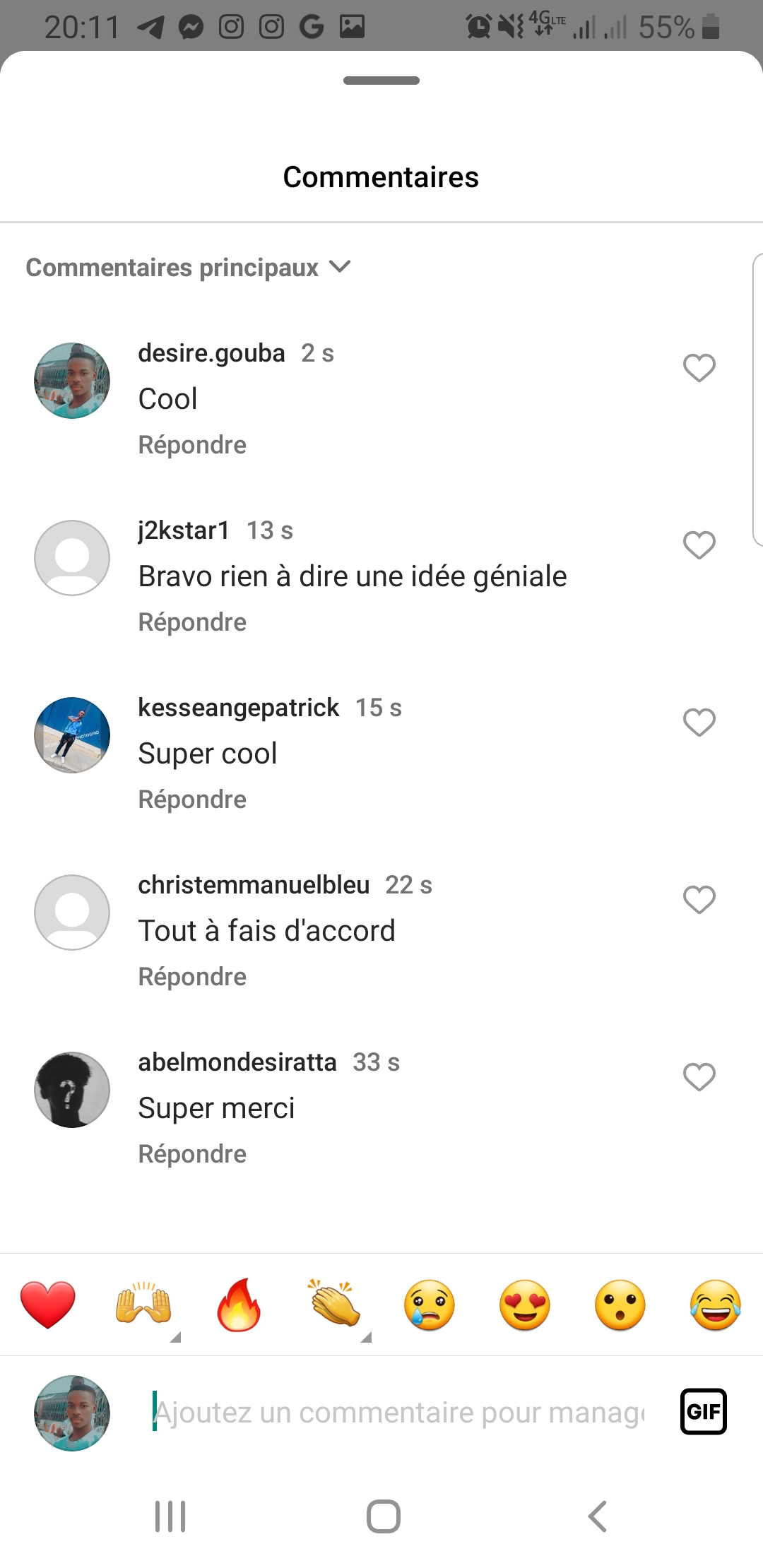The height and width of the screenshot is (1568, 763).
Task: Like desire.gouba's comment
Action: coord(699,368)
